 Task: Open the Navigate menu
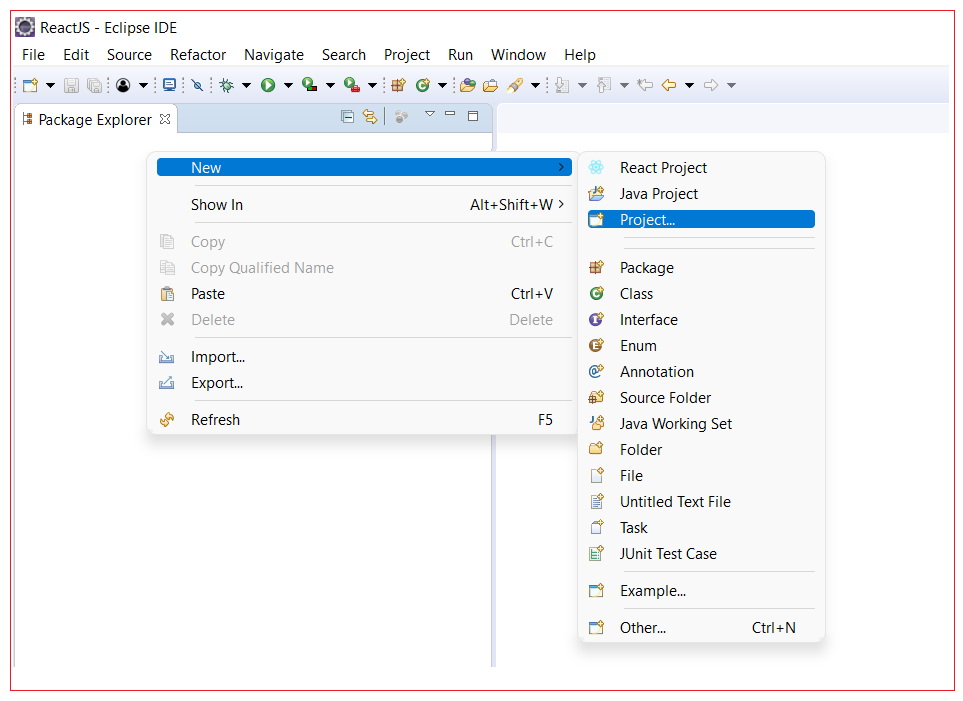(x=274, y=55)
